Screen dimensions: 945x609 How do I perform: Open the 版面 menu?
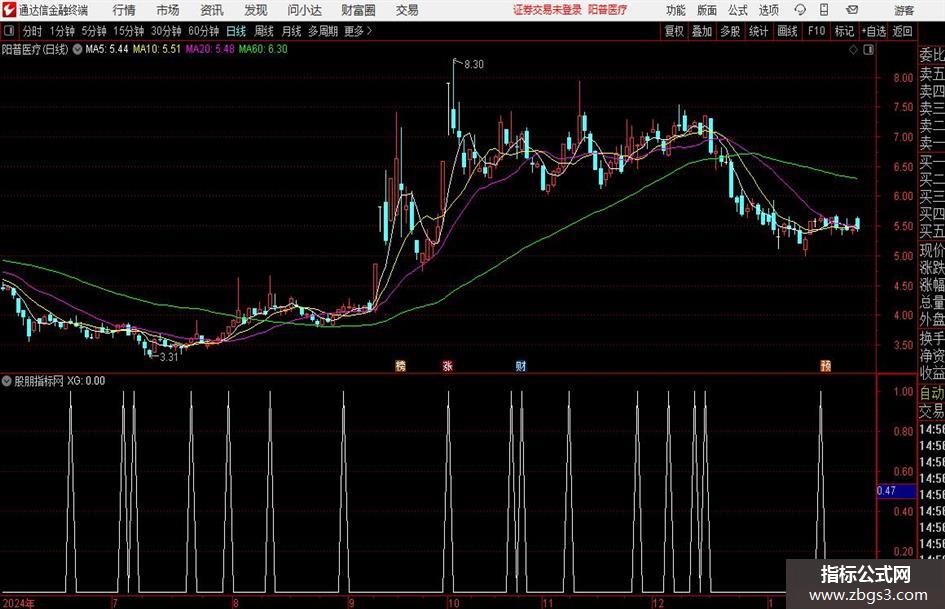pos(706,10)
